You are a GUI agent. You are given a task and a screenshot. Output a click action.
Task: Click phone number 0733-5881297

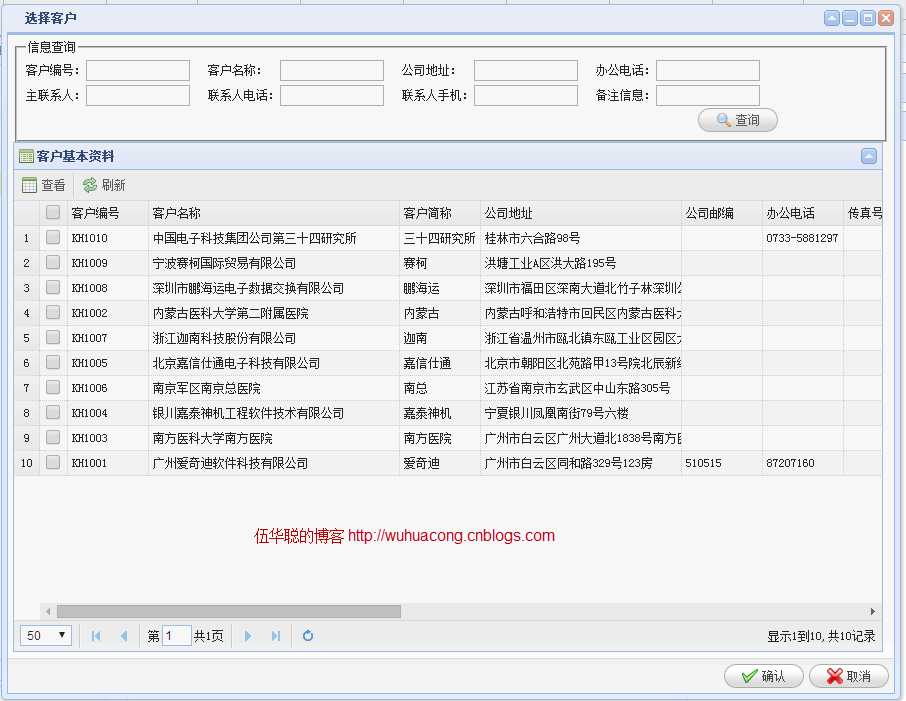(802, 238)
